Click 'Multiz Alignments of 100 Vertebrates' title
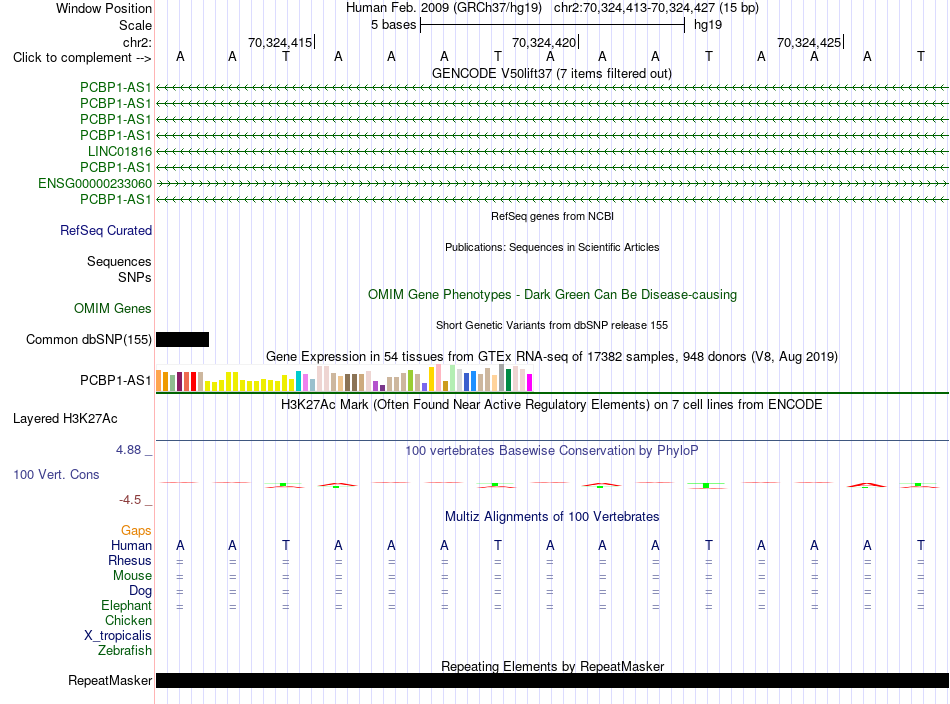Image resolution: width=950 pixels, height=704 pixels. tap(552, 516)
